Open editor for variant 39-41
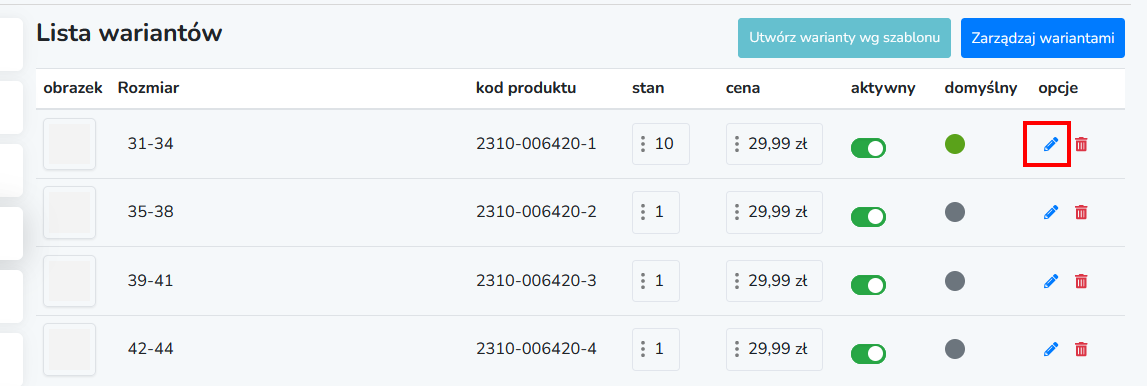The image size is (1147, 386). (x=1050, y=281)
